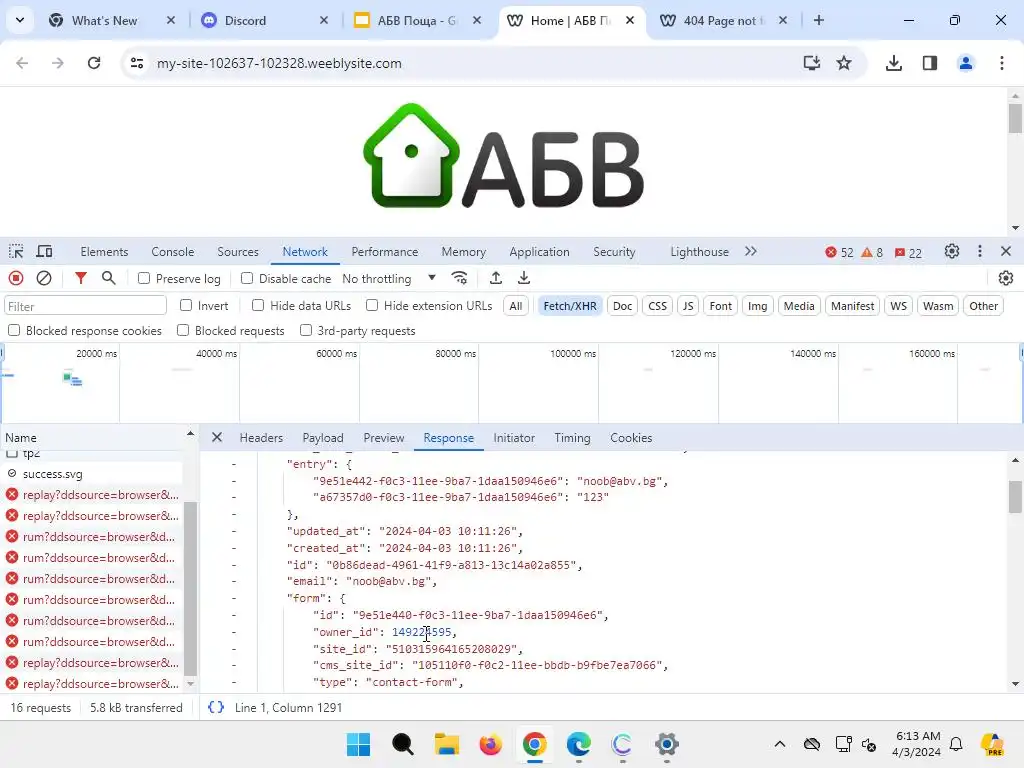1024x768 pixels.
Task: Filter by CSS type
Action: coord(658,306)
